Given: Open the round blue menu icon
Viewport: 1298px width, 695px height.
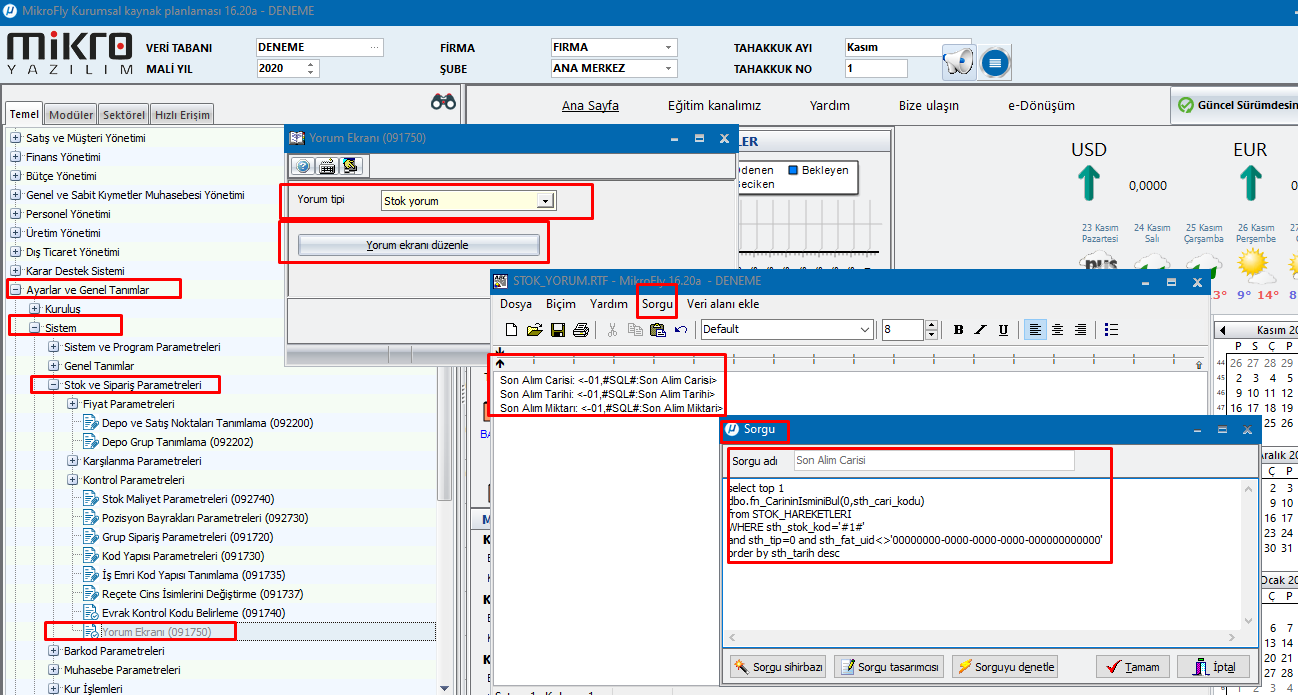Looking at the screenshot, I should [993, 63].
